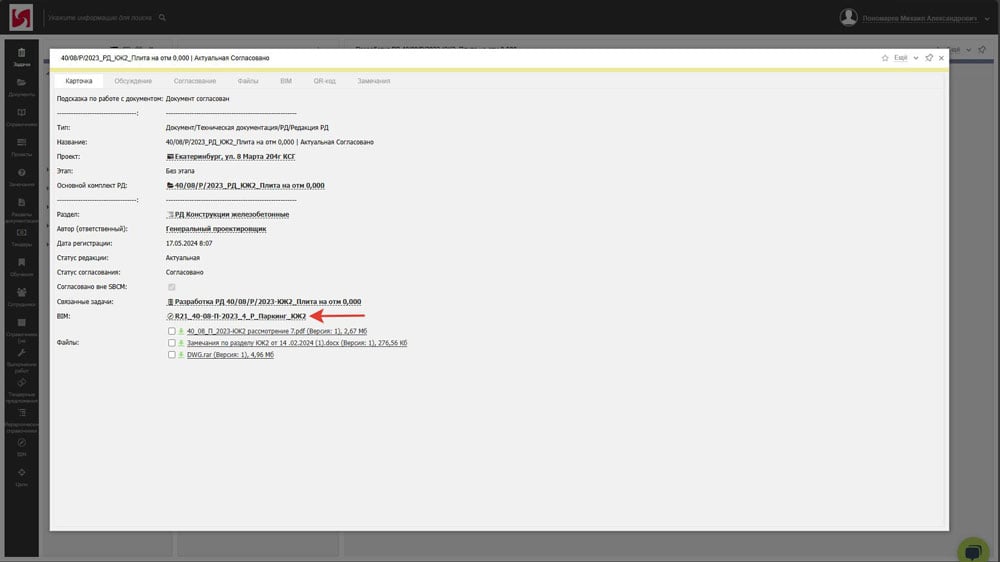Screen dimensions: 1000x562
Task: Switch to the Обсуждение tab
Action: 133,80
